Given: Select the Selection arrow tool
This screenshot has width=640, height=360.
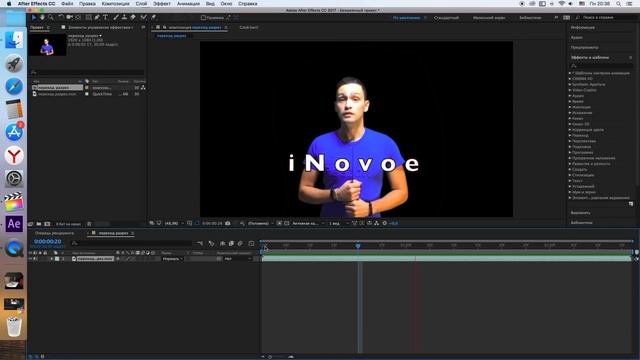Looking at the screenshot, I should [34, 17].
